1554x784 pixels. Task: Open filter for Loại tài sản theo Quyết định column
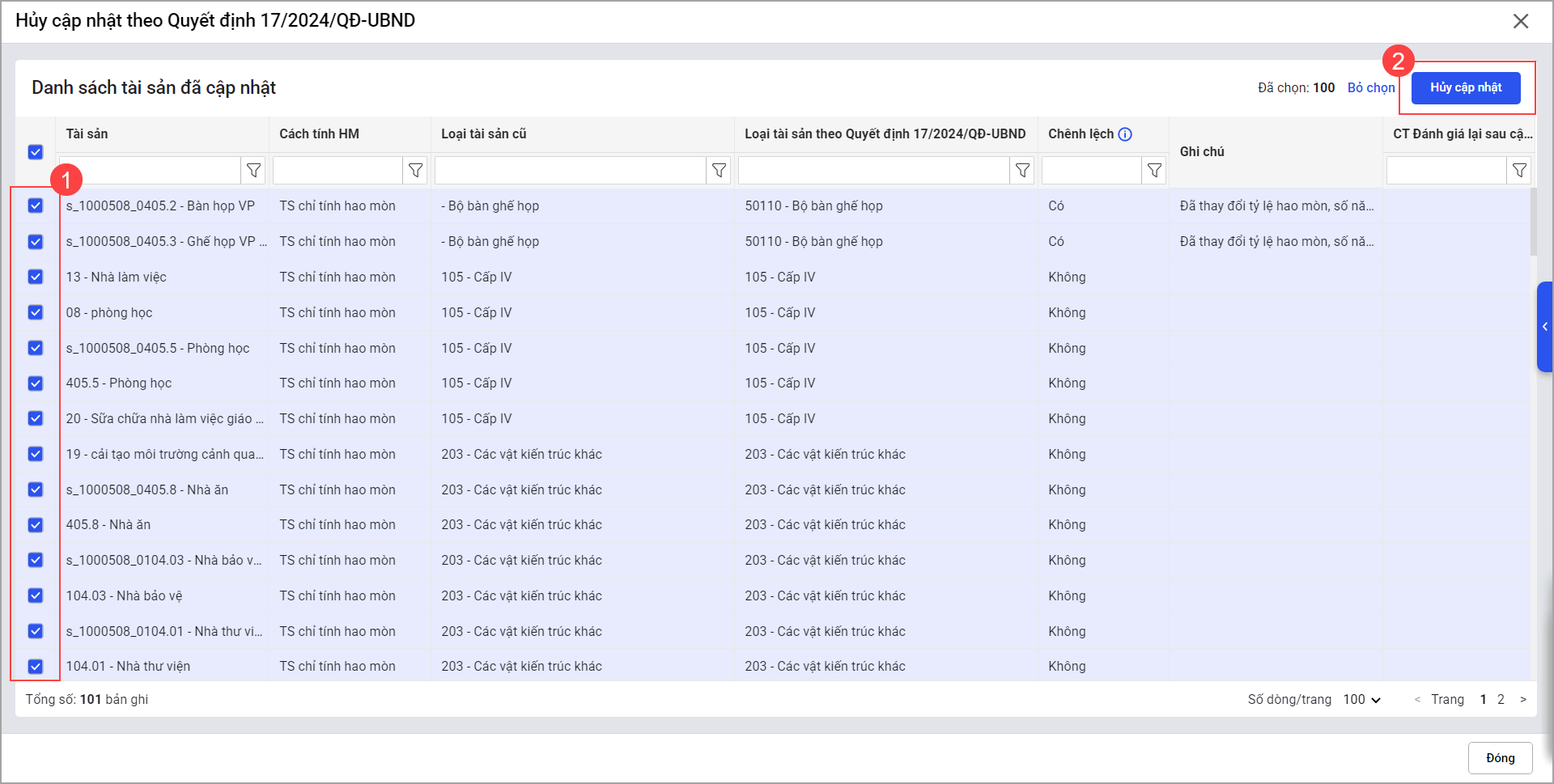point(1022,171)
